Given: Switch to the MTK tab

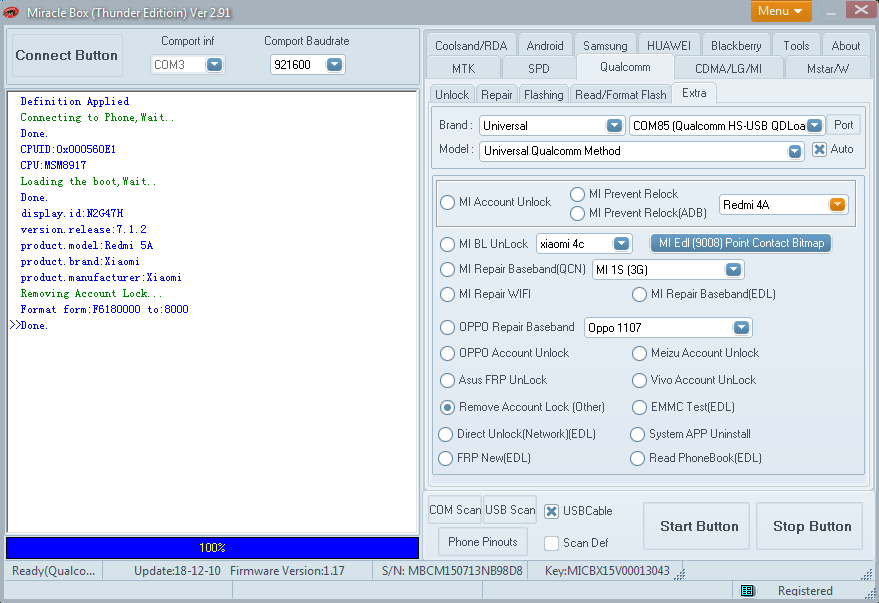Looking at the screenshot, I should pyautogui.click(x=464, y=68).
